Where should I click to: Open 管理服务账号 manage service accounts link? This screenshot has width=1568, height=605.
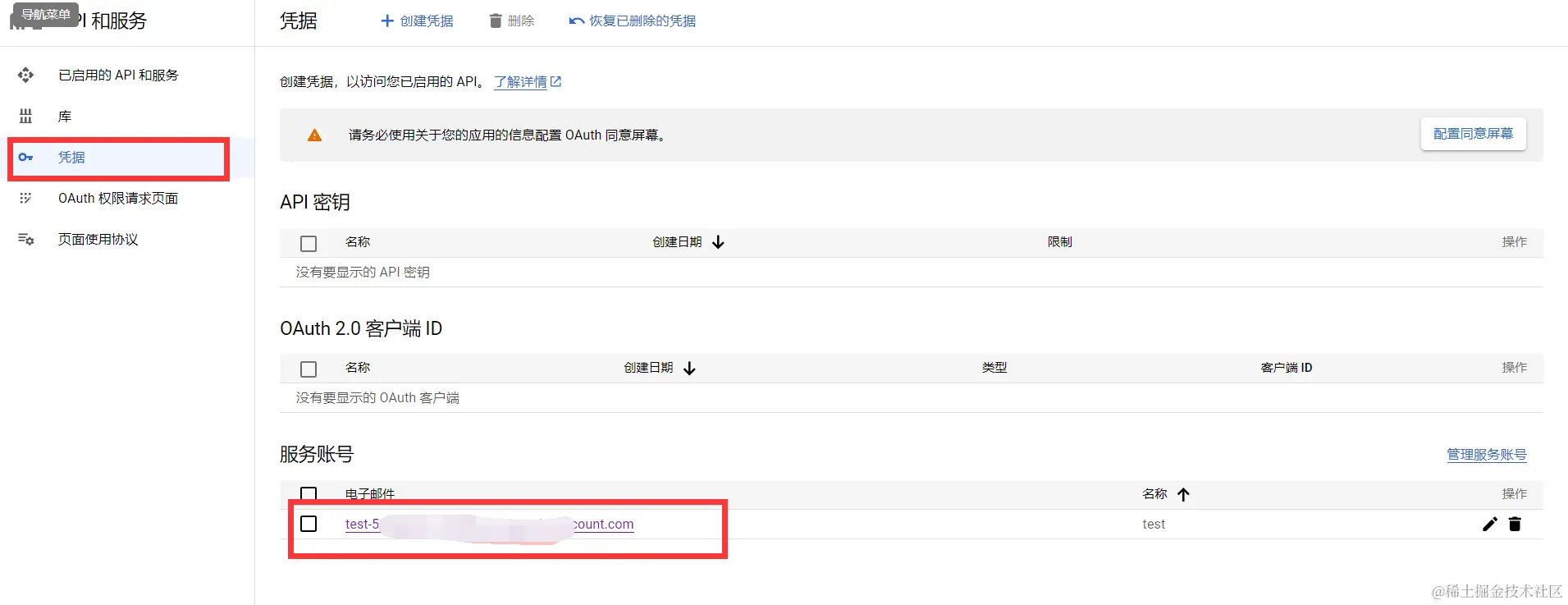coord(1486,455)
